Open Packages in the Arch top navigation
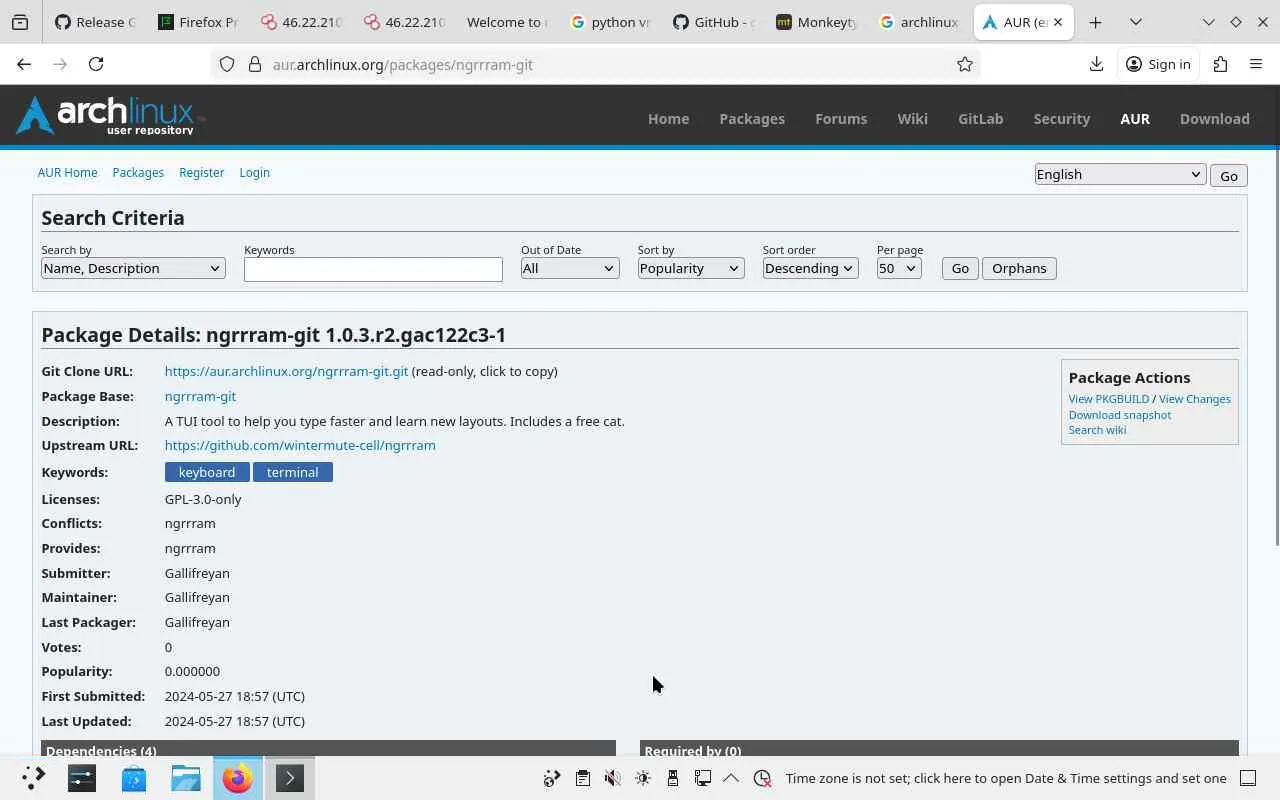Viewport: 1280px width, 800px height. point(752,118)
